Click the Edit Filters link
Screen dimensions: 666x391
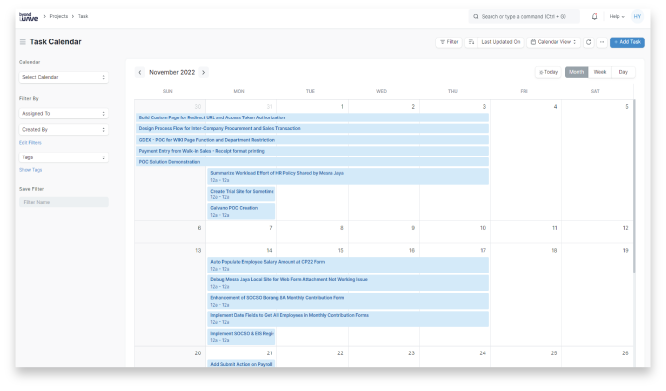click(x=30, y=143)
